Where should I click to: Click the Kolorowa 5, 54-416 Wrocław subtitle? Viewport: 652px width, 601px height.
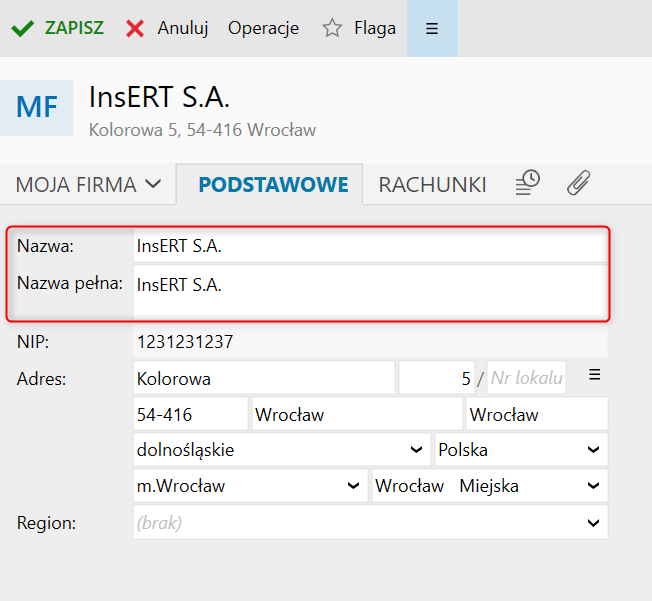(203, 130)
